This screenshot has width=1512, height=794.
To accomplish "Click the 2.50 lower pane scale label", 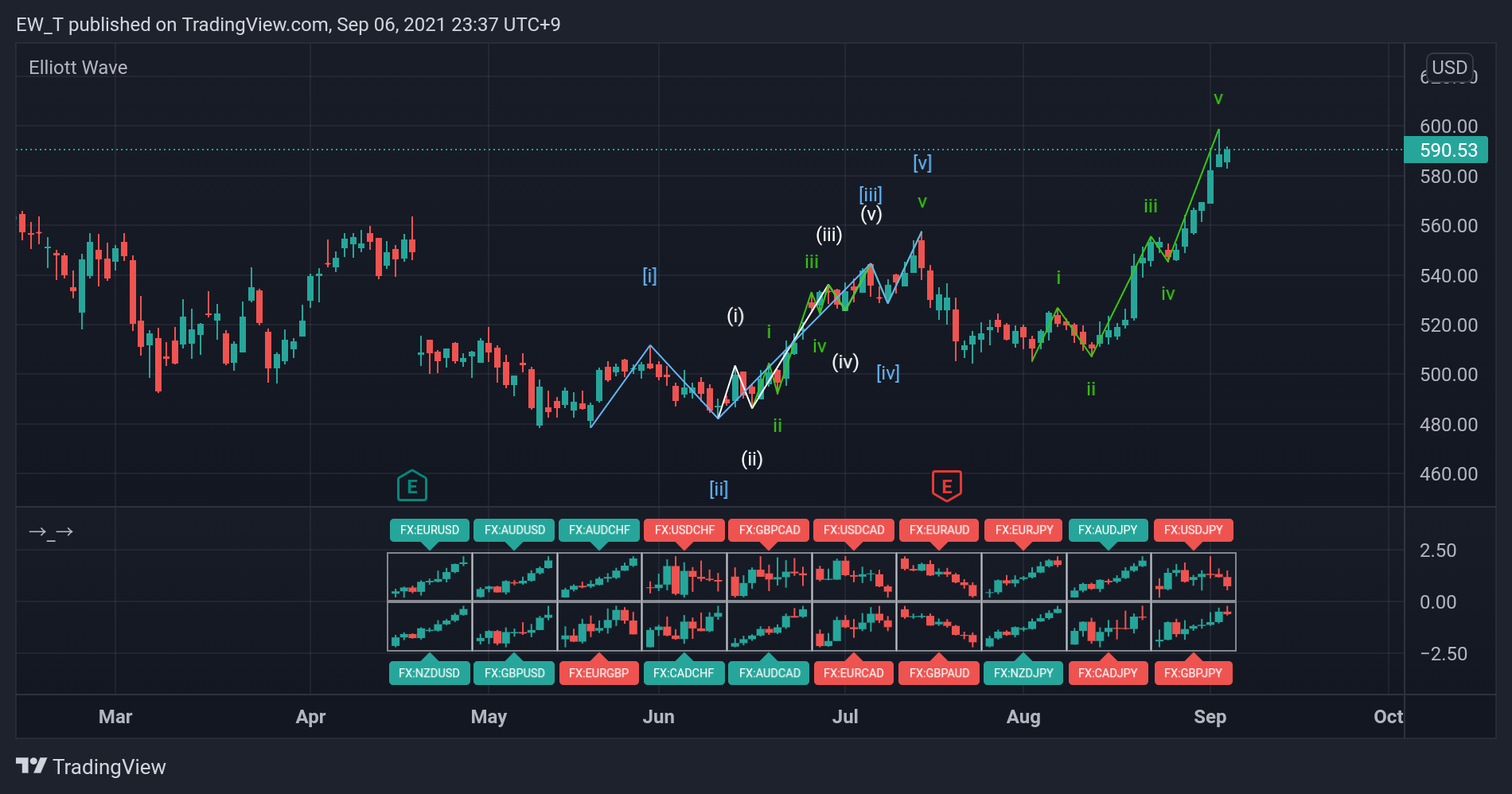I will 1438,551.
